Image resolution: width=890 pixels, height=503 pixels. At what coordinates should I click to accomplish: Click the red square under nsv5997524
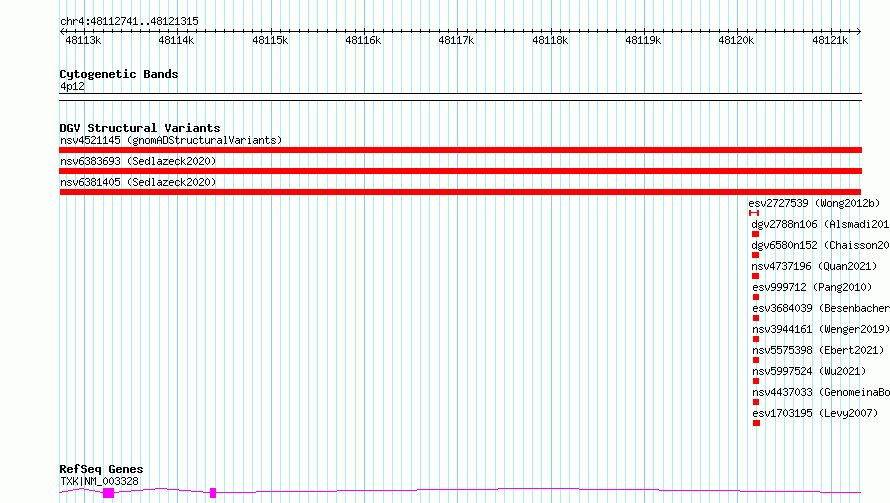(x=756, y=381)
